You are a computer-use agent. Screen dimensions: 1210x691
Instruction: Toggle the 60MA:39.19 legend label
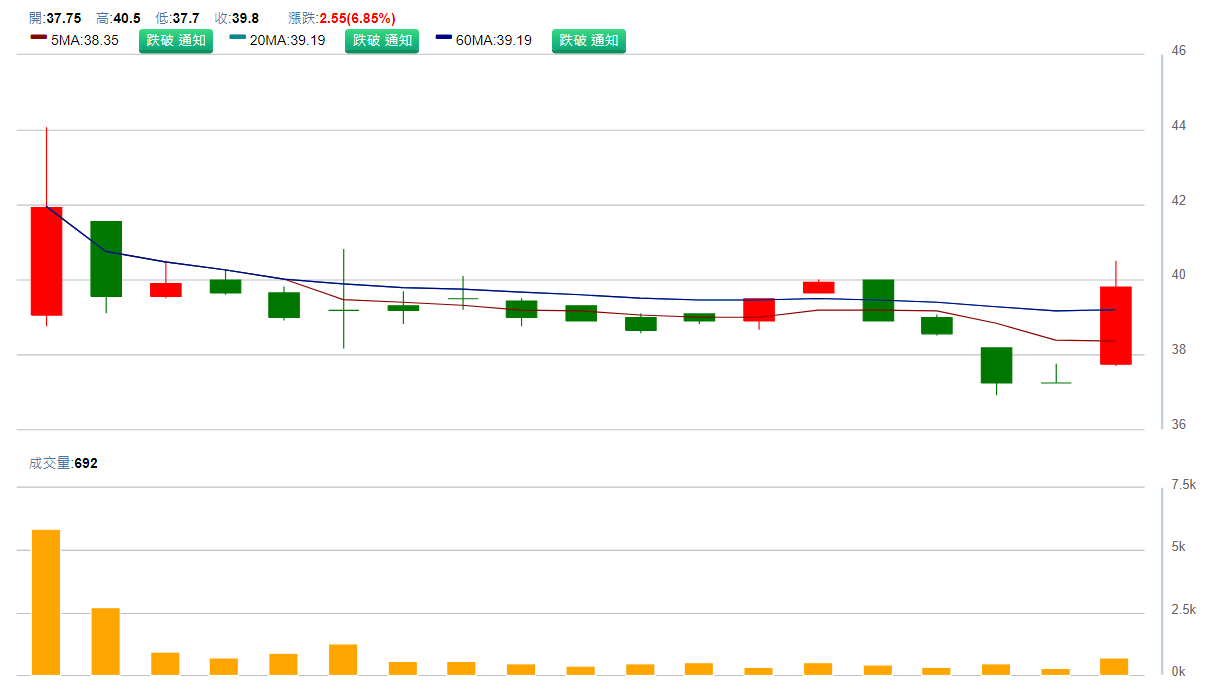(x=493, y=41)
